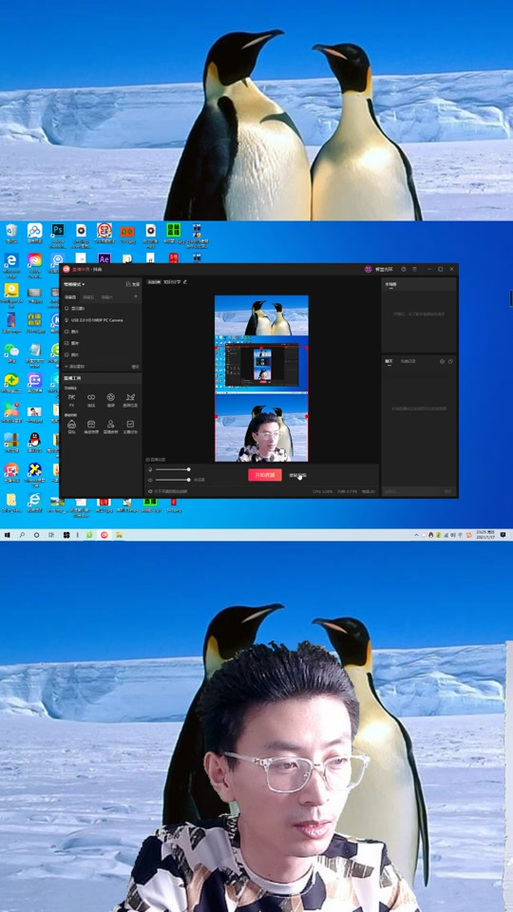Open the hamburger menu in the title bar
This screenshot has height=912, width=513.
pos(415,269)
